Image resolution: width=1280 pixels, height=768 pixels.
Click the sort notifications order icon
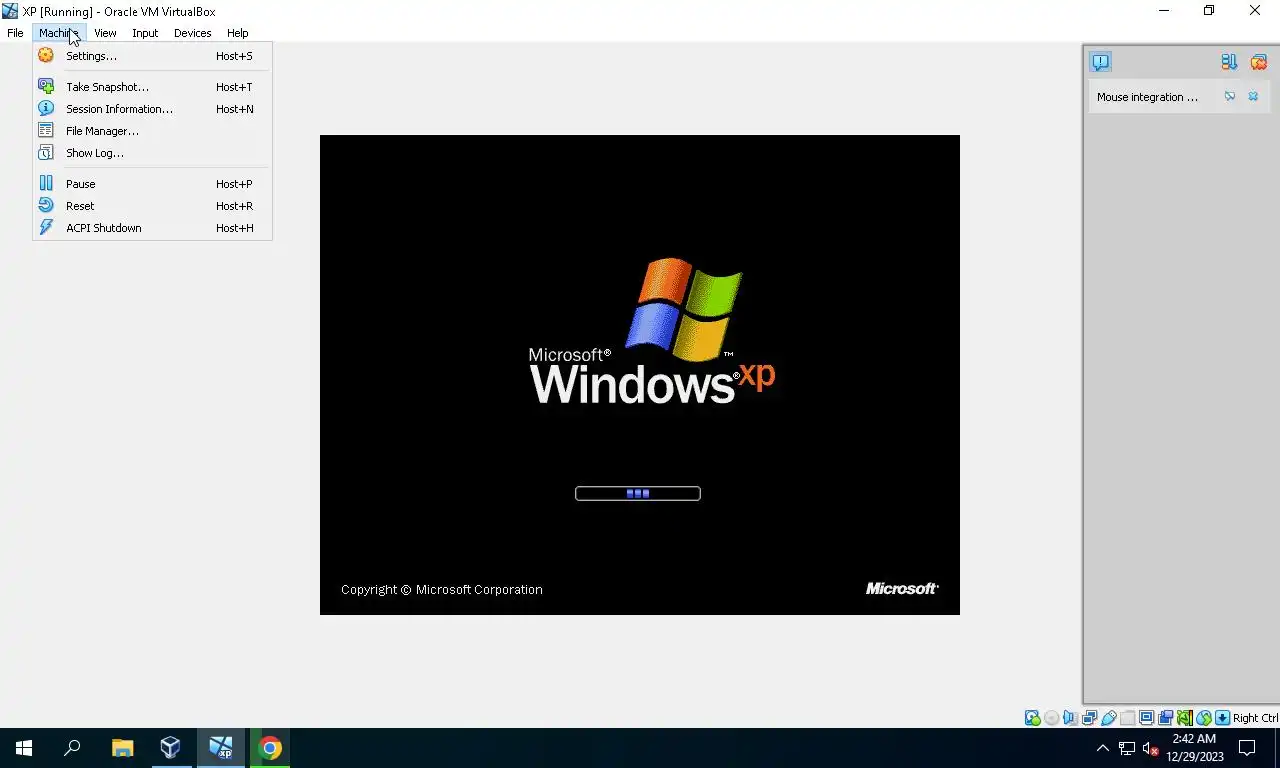point(1229,62)
